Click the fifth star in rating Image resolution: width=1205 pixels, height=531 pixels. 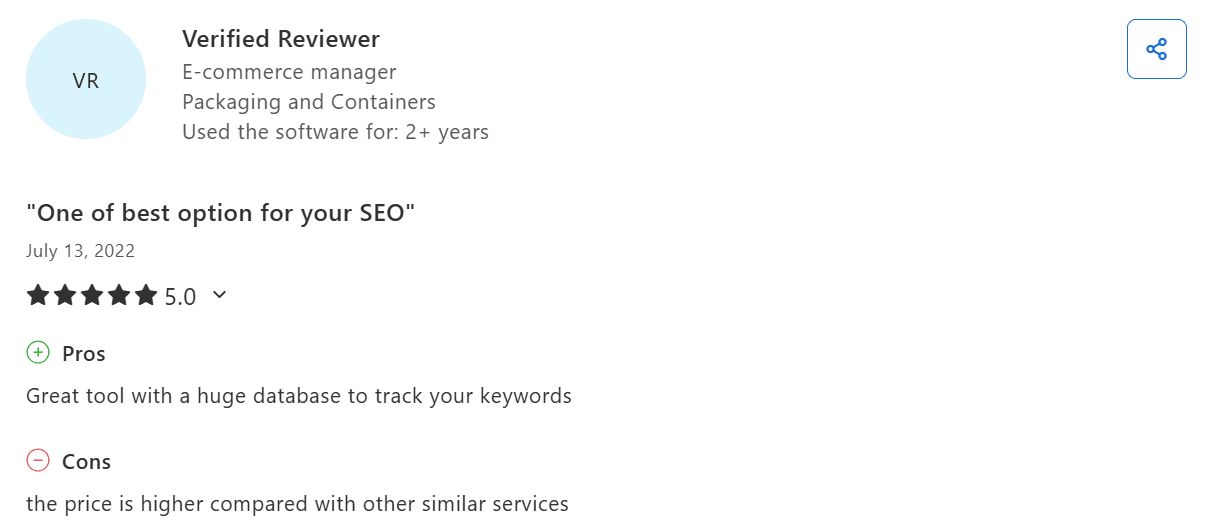tap(146, 295)
